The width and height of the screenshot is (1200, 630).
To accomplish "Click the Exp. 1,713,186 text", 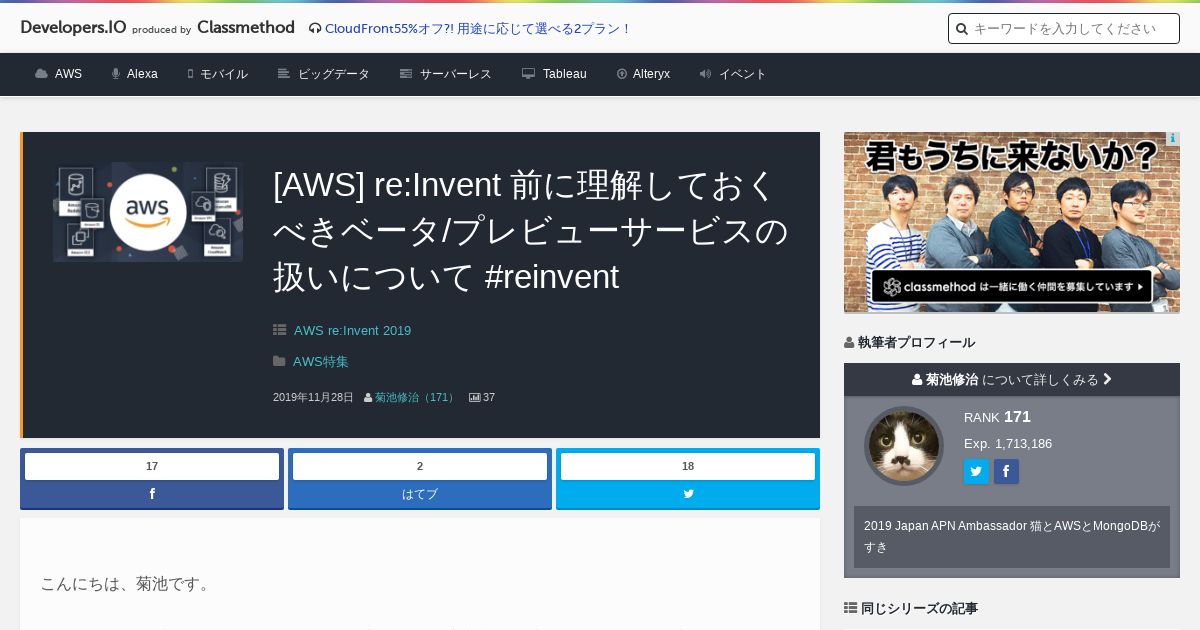I will coord(1008,443).
